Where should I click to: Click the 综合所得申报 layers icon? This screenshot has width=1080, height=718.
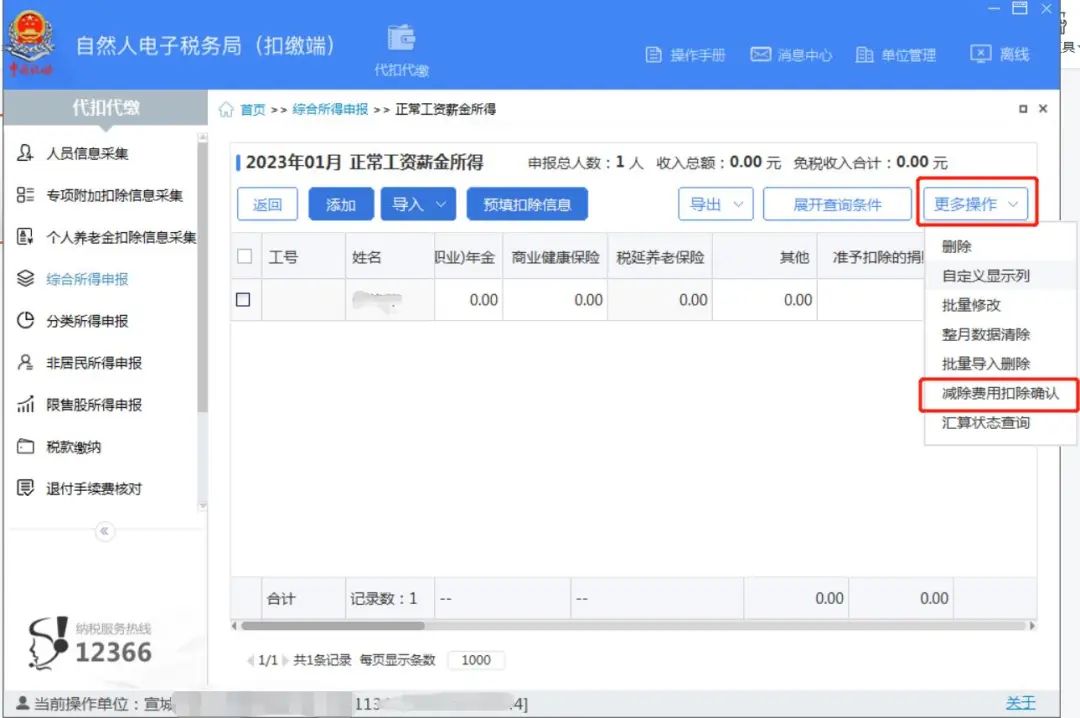(25, 279)
